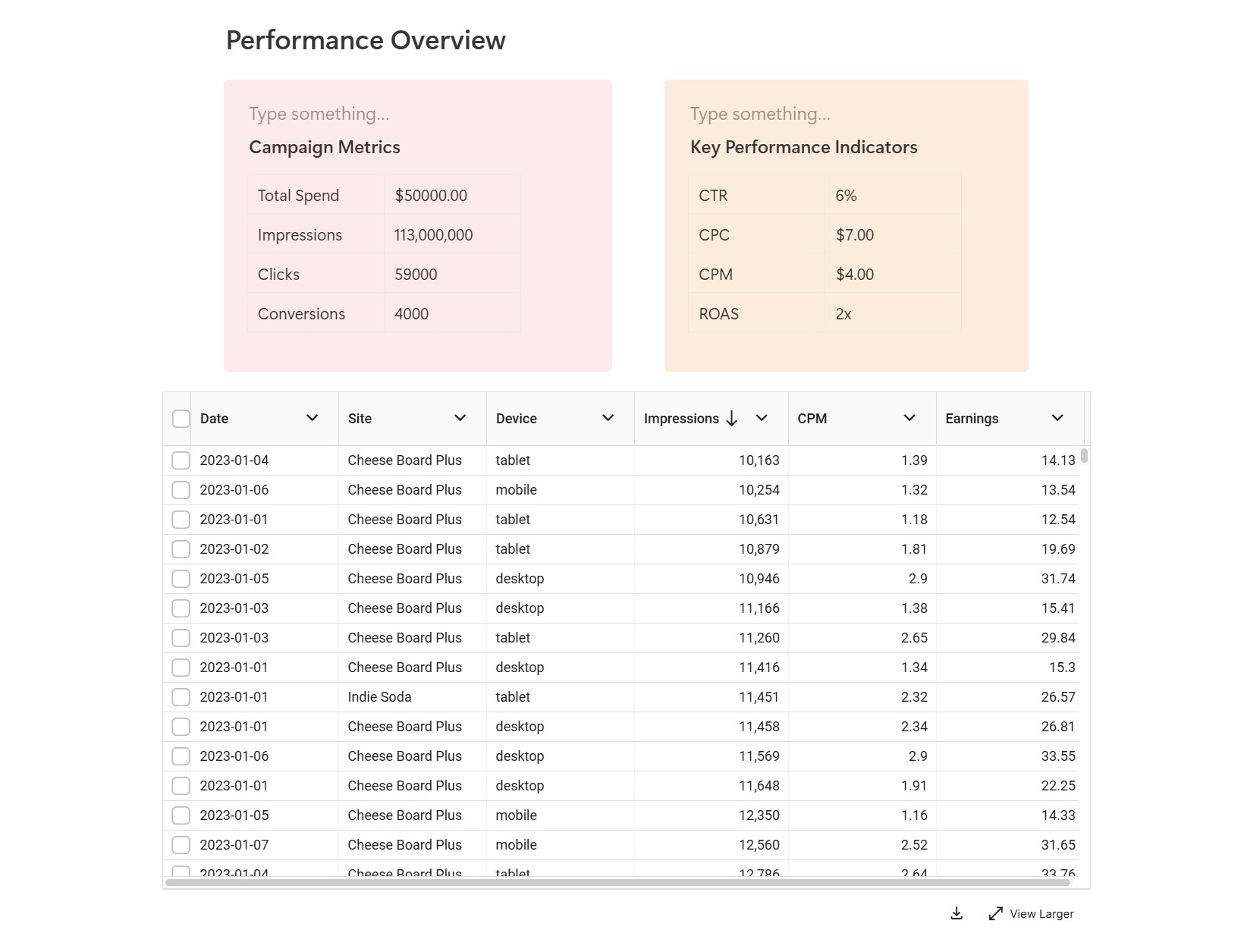
Task: Click the table's horizontal scrollbar
Action: (x=617, y=882)
